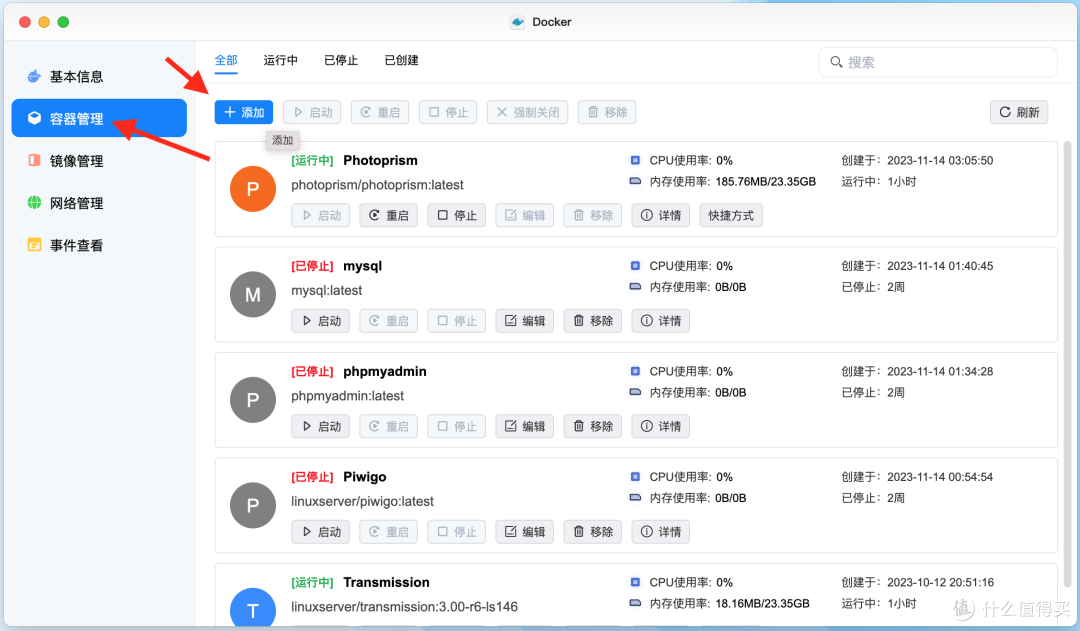
Task: Select the phpmyadmin container avatar
Action: tap(253, 400)
